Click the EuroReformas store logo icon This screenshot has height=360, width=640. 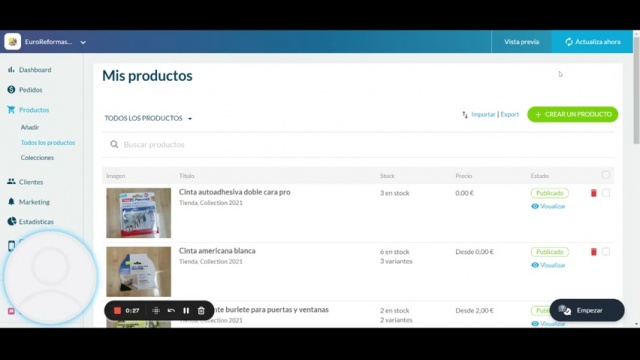[13, 42]
